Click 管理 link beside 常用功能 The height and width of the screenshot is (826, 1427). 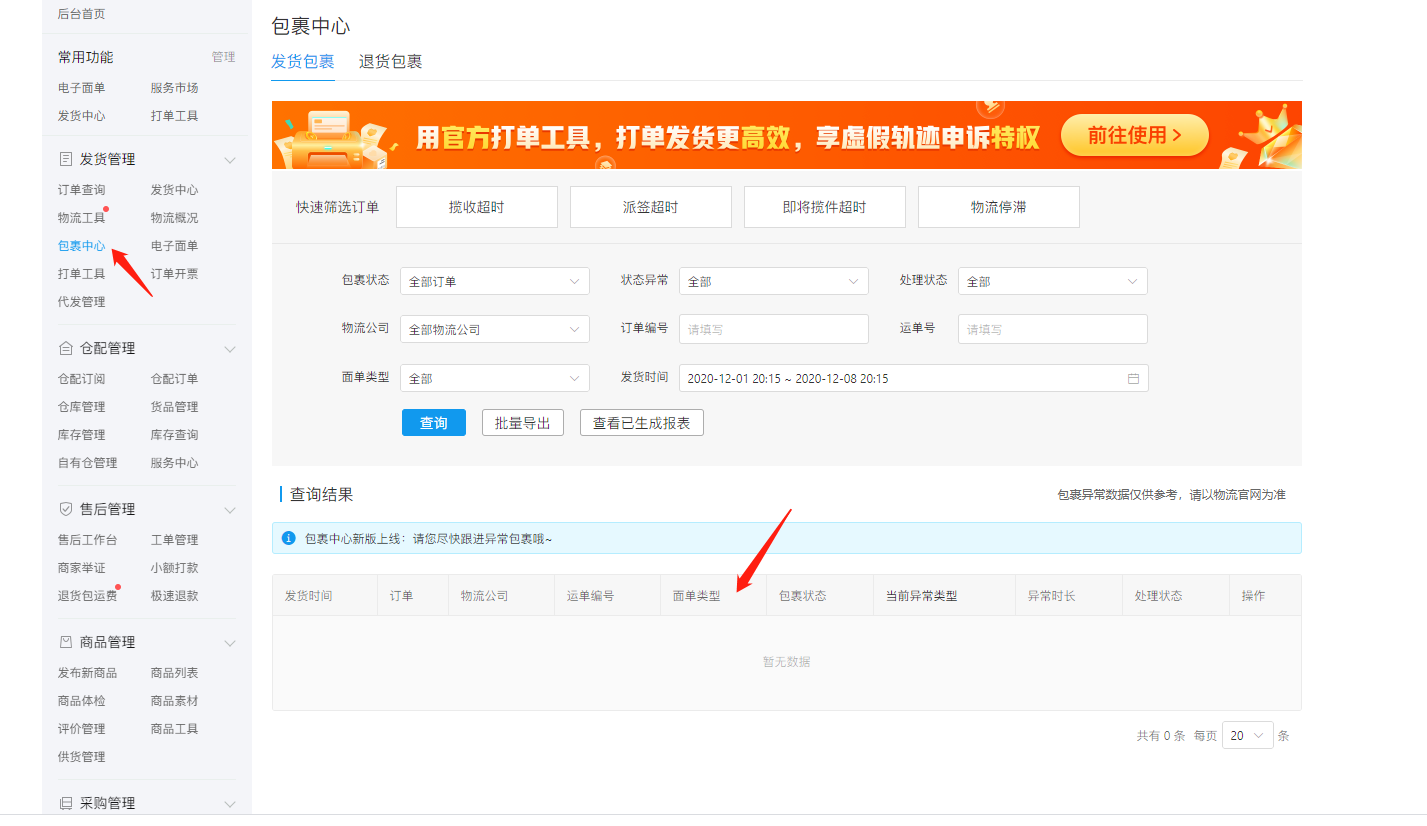224,57
